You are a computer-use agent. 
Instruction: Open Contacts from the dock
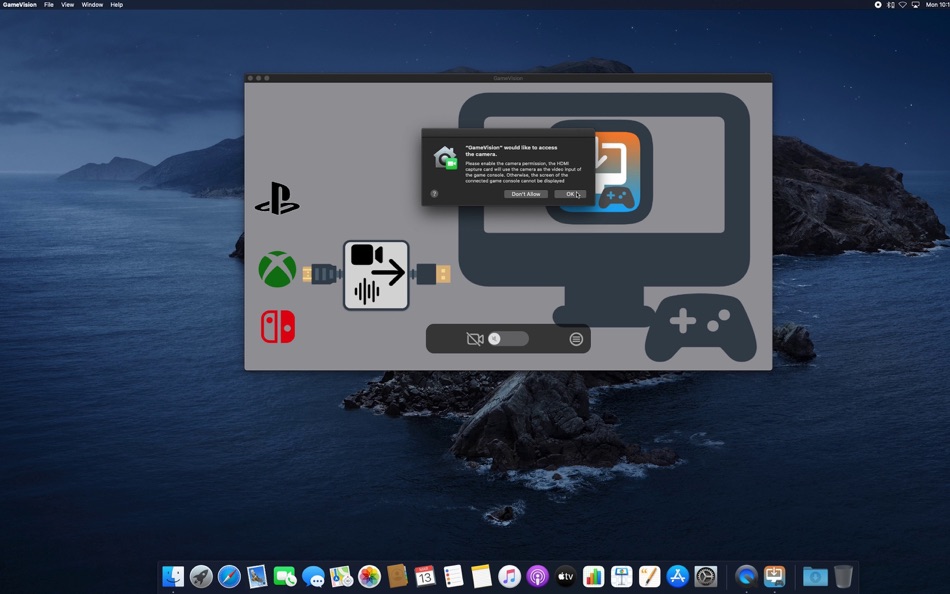pos(397,576)
